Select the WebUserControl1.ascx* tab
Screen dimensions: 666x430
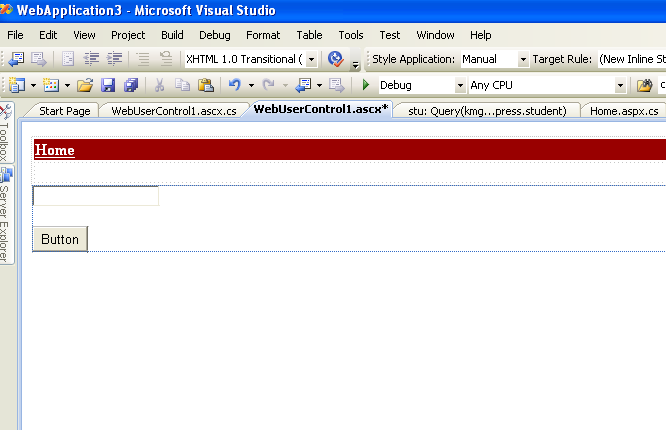click(x=321, y=109)
